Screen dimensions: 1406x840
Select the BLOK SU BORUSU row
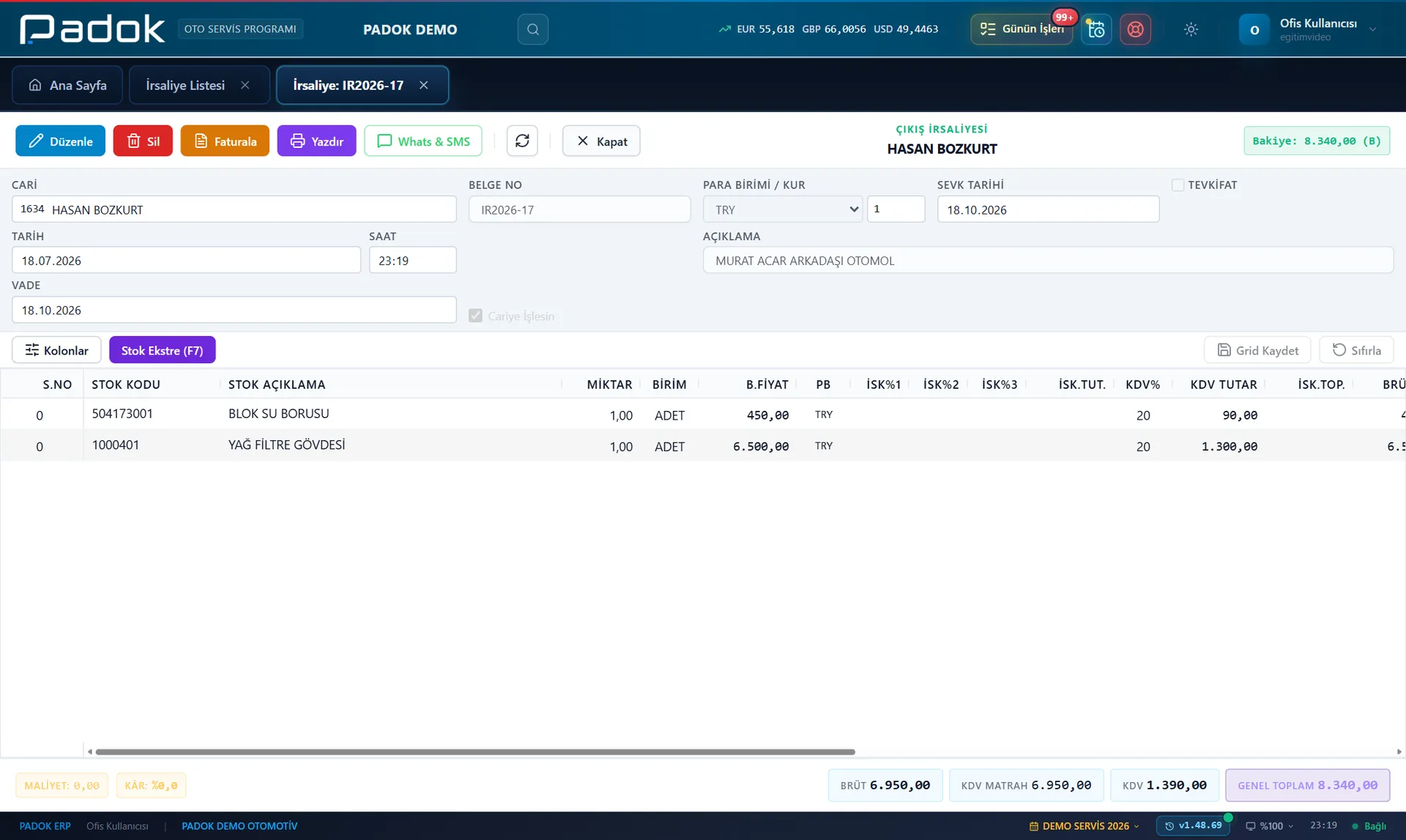[x=703, y=415]
